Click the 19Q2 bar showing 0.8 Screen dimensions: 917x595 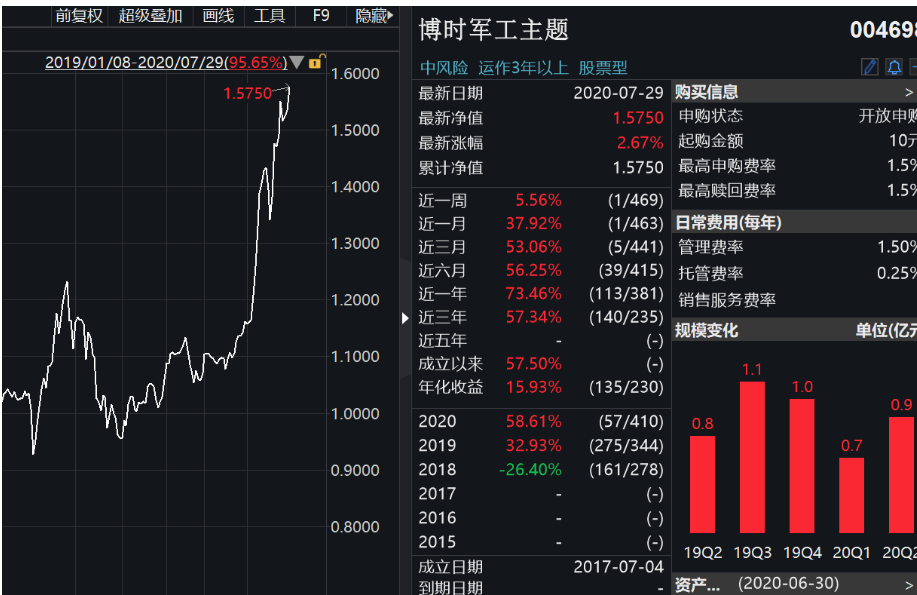(702, 484)
